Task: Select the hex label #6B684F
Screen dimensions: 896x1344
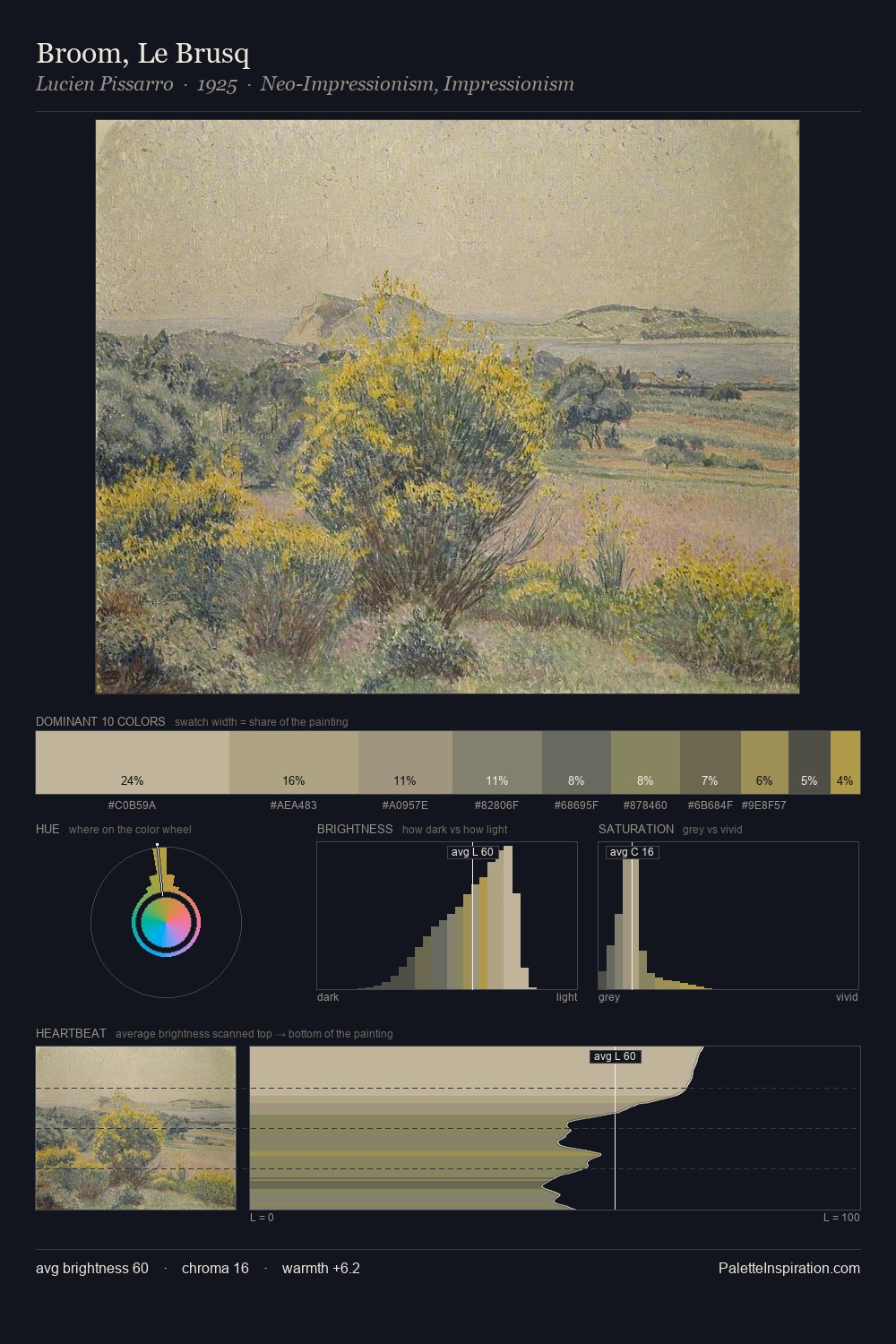Action: point(710,806)
